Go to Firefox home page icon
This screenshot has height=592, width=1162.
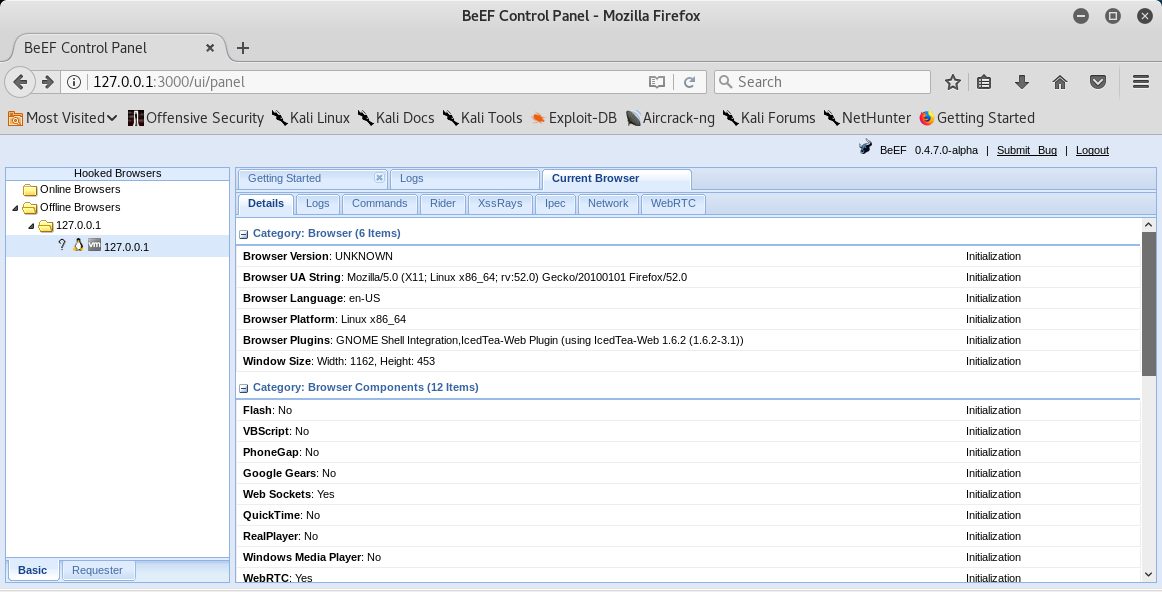click(1060, 82)
